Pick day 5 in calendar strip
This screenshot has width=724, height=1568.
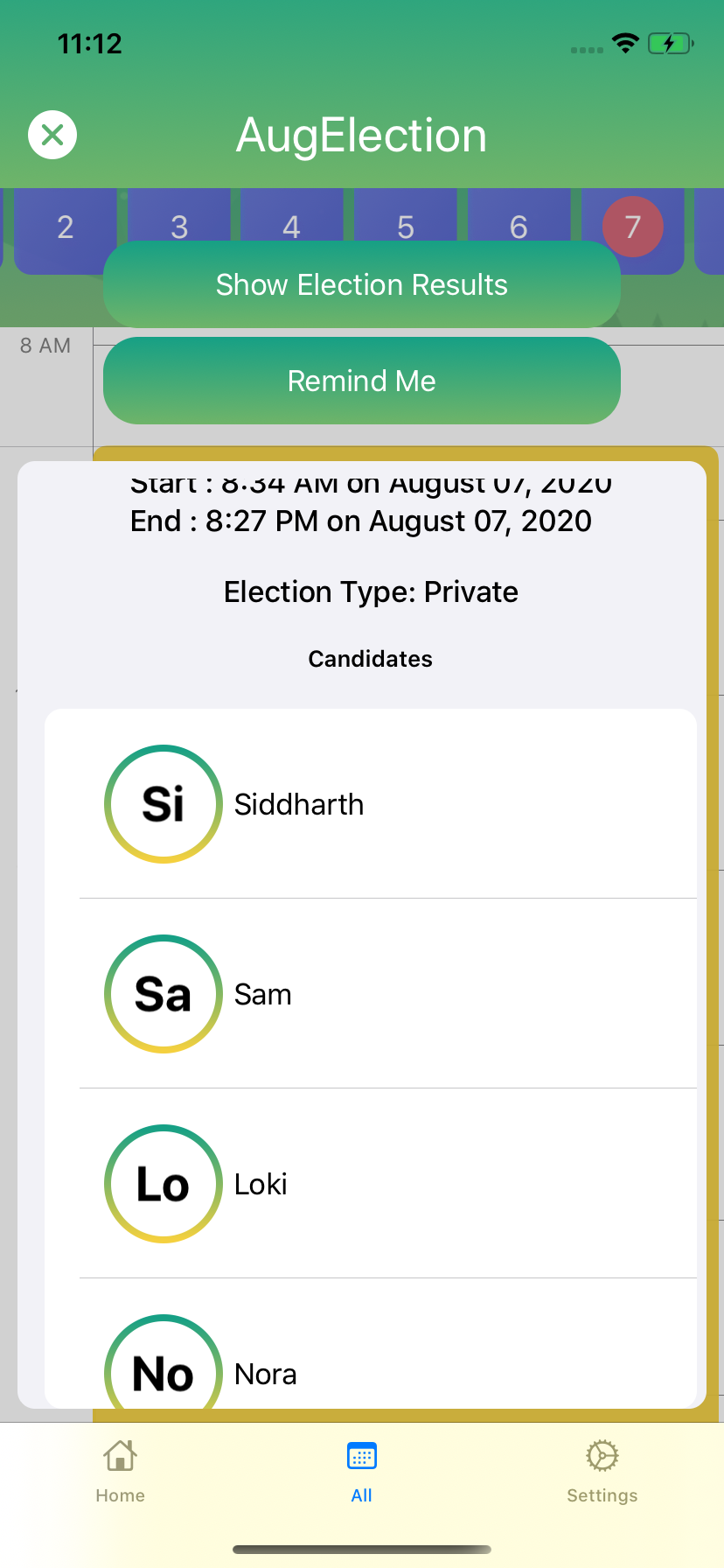[x=406, y=220]
